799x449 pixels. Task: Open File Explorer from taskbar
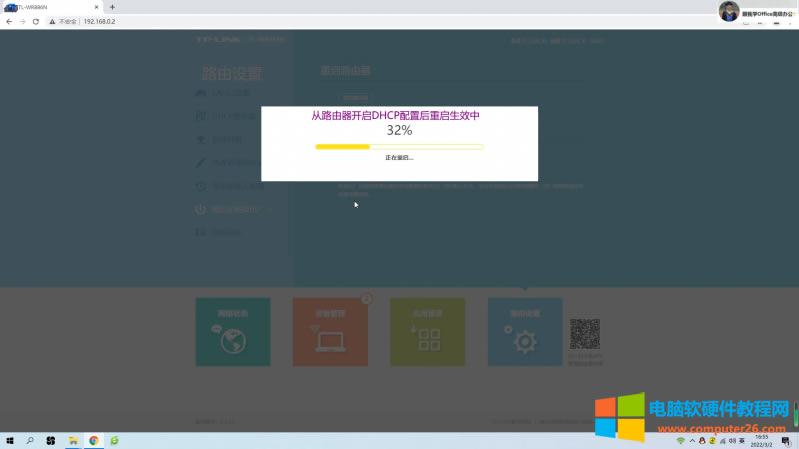click(x=73, y=441)
